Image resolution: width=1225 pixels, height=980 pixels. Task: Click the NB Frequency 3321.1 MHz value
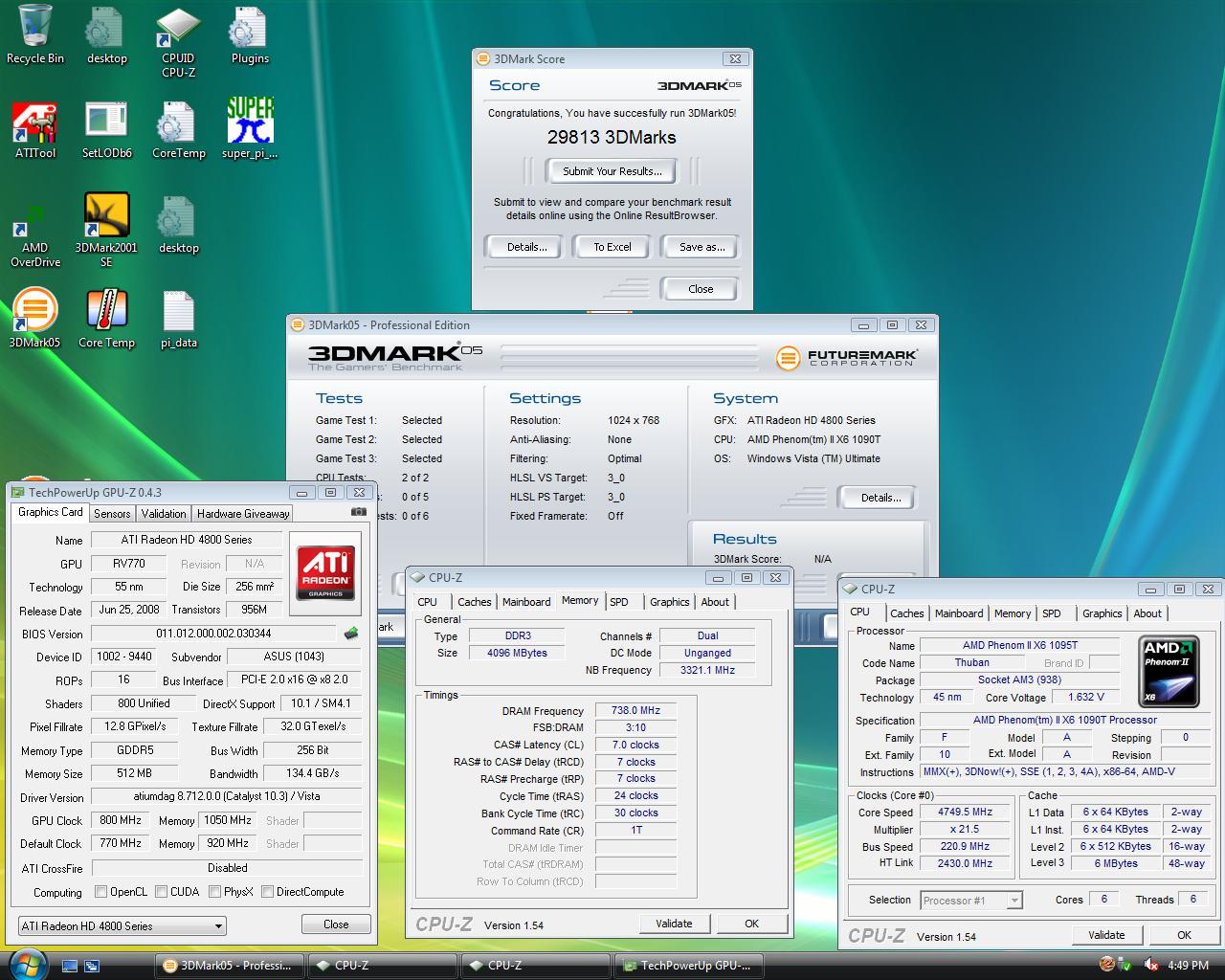pos(707,670)
